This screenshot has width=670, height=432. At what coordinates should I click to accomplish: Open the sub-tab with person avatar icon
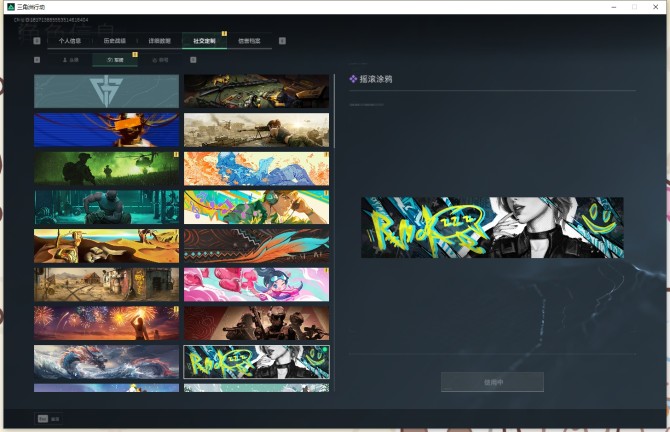pos(70,60)
